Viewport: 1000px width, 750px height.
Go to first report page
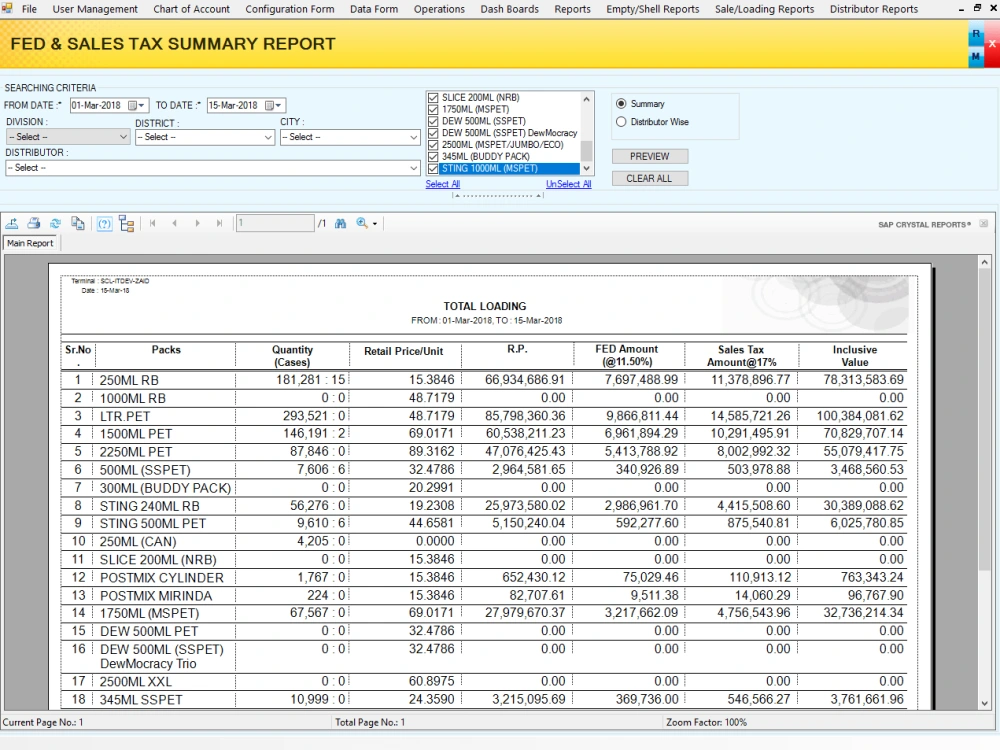click(152, 223)
